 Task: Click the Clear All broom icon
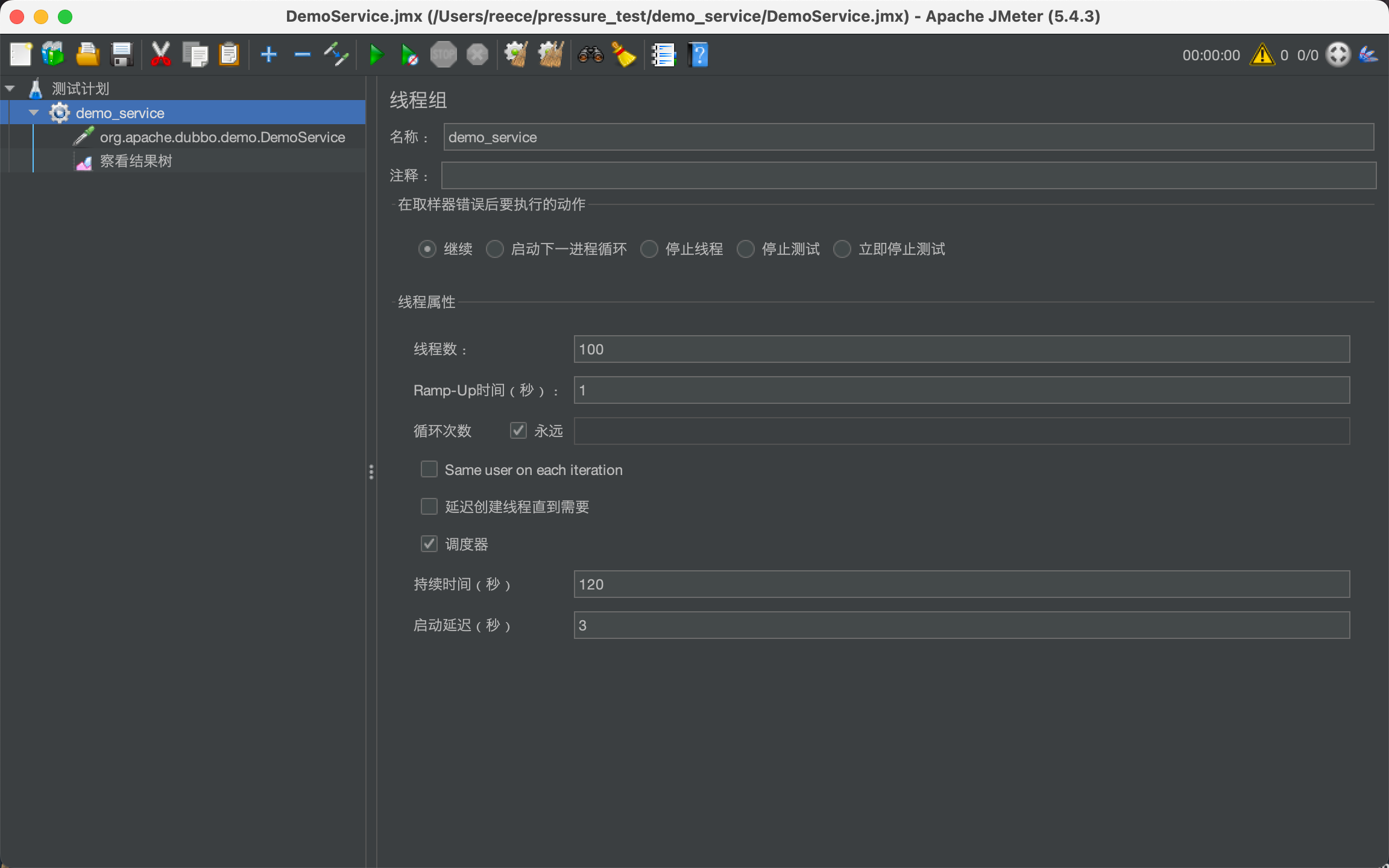tap(550, 55)
